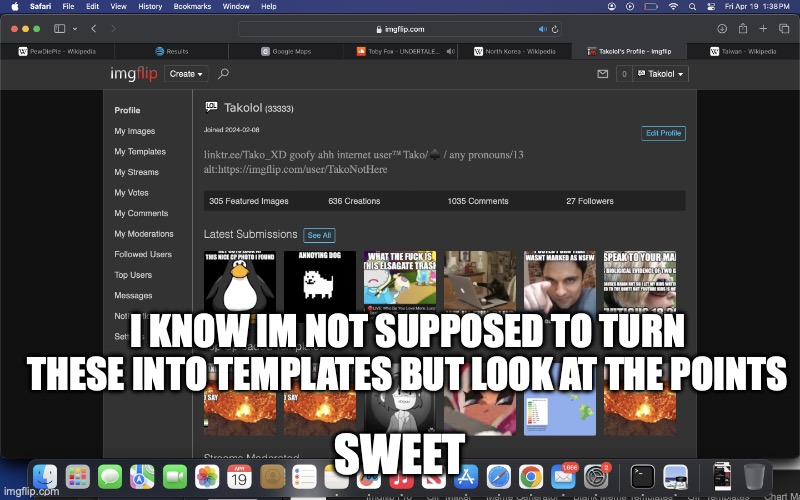
Task: Open the Bookmarks menu
Action: click(x=192, y=6)
